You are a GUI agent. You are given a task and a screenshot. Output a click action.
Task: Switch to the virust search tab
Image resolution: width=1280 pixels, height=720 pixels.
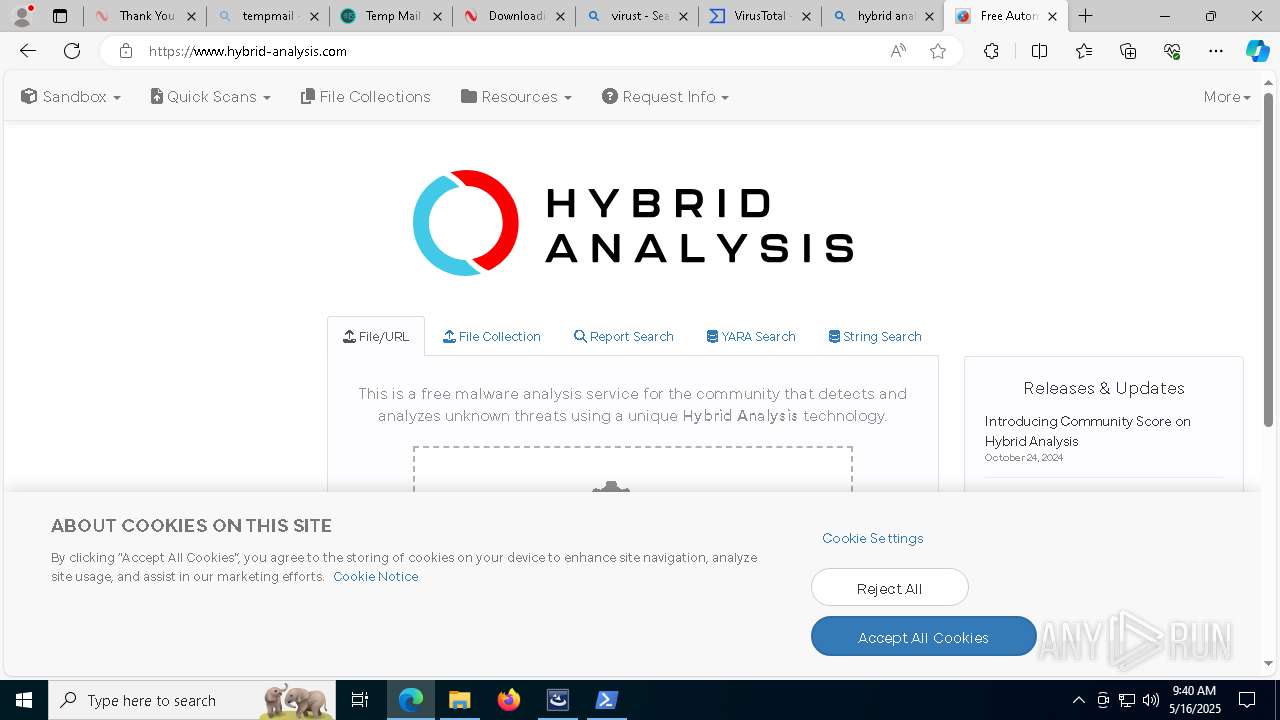pyautogui.click(x=637, y=16)
